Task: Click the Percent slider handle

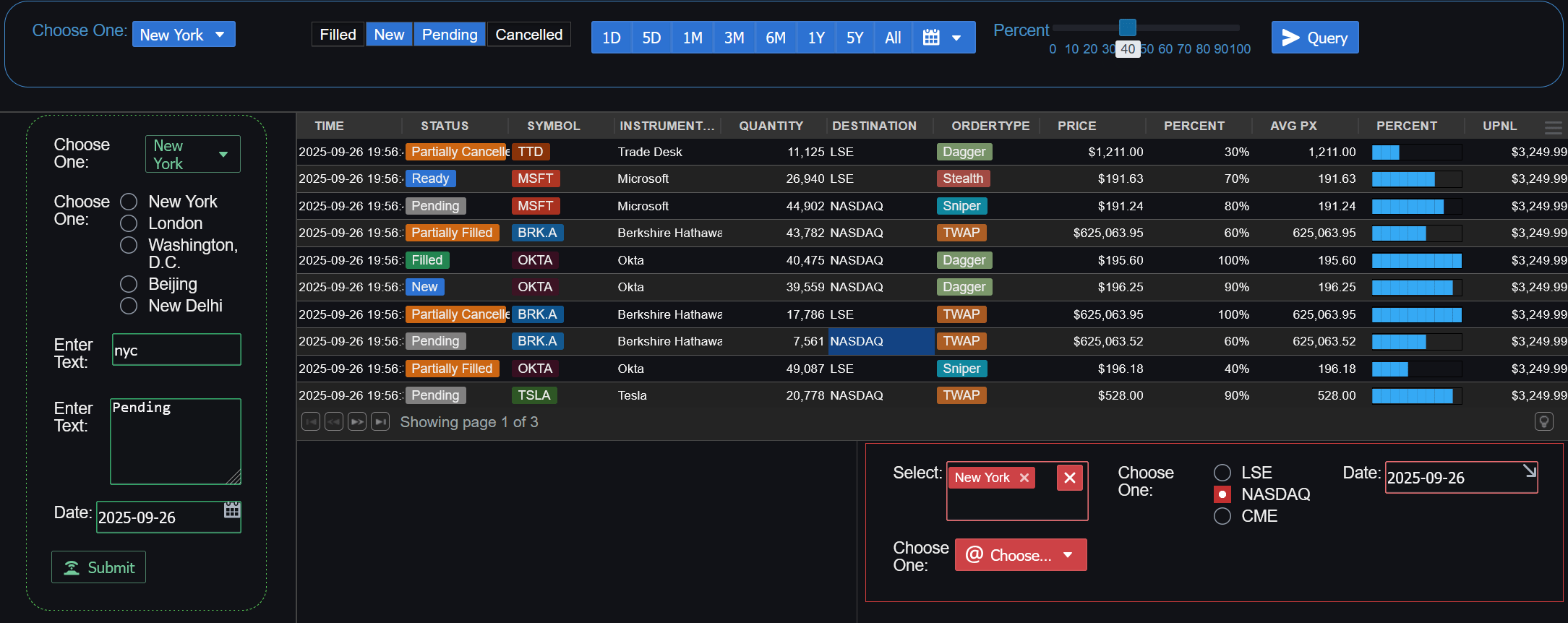Action: [1128, 27]
